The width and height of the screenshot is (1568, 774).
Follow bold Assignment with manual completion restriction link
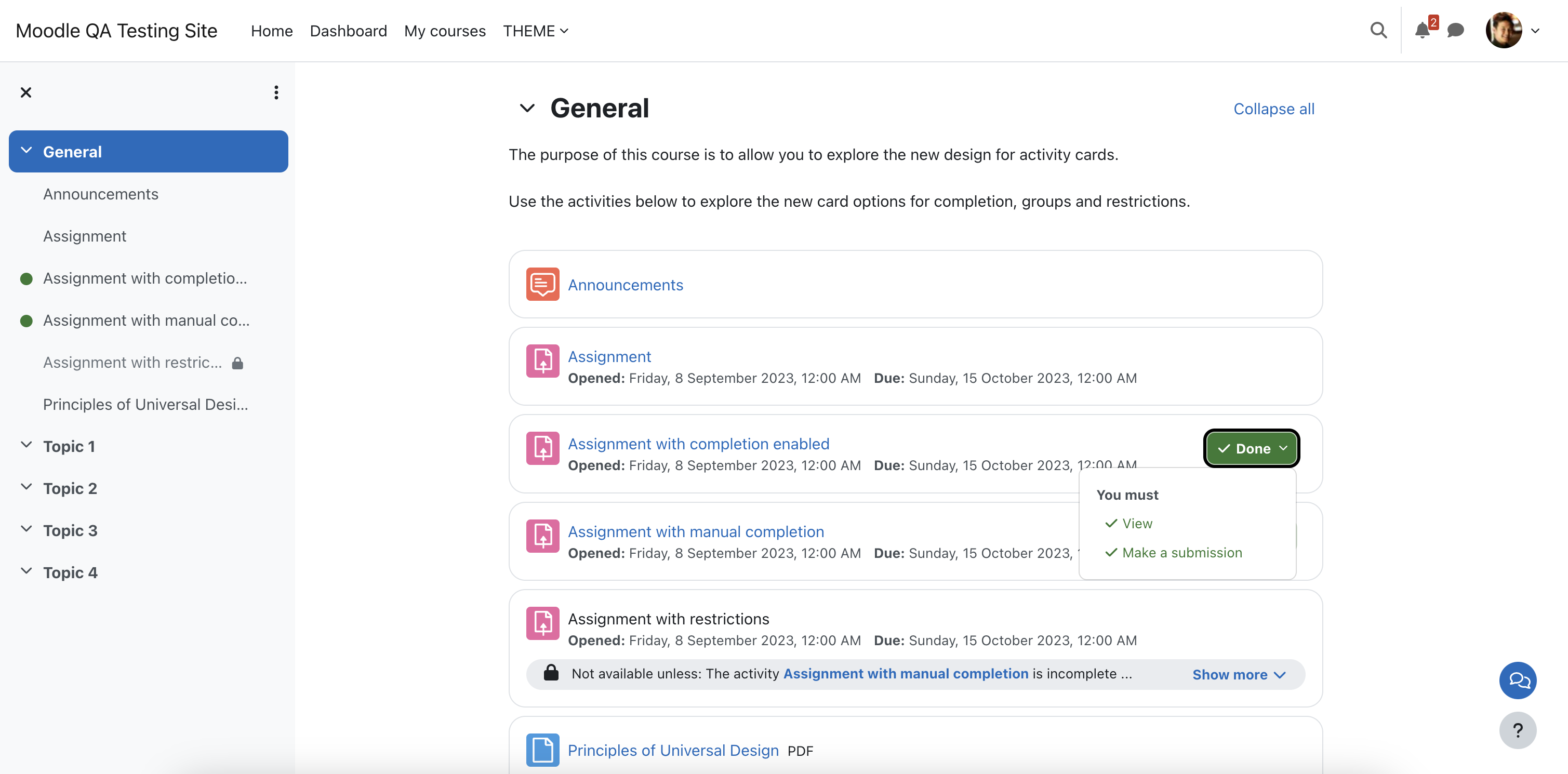(x=905, y=674)
